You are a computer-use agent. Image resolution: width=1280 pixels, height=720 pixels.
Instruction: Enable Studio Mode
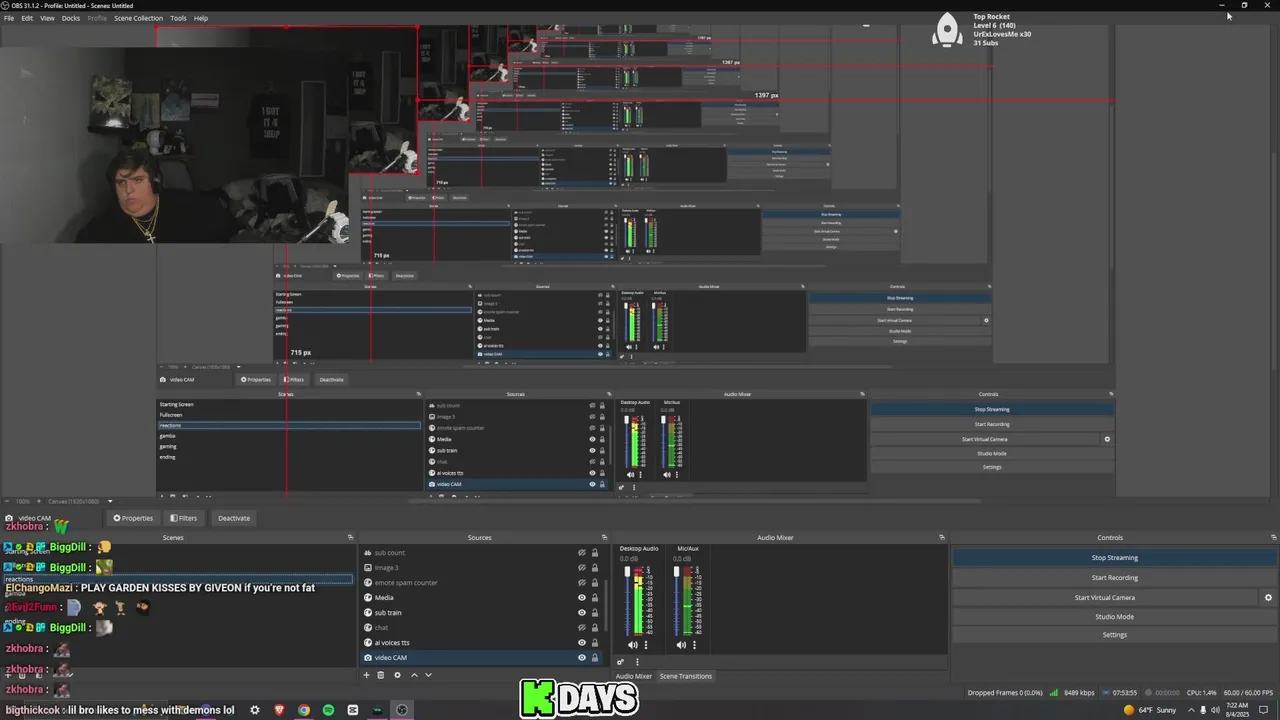[1115, 617]
